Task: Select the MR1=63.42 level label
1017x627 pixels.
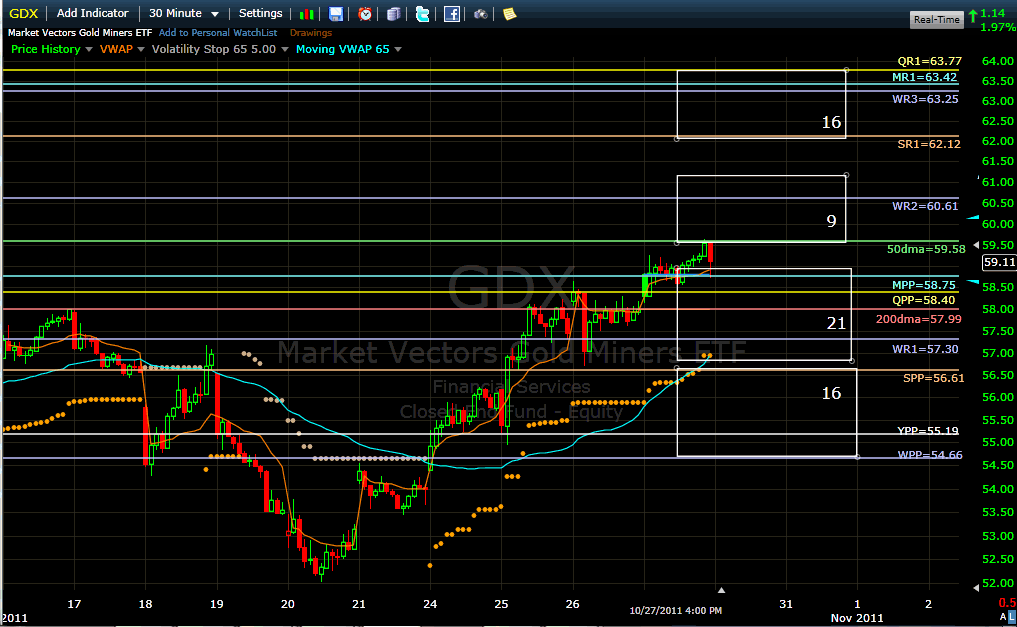Action: point(924,77)
